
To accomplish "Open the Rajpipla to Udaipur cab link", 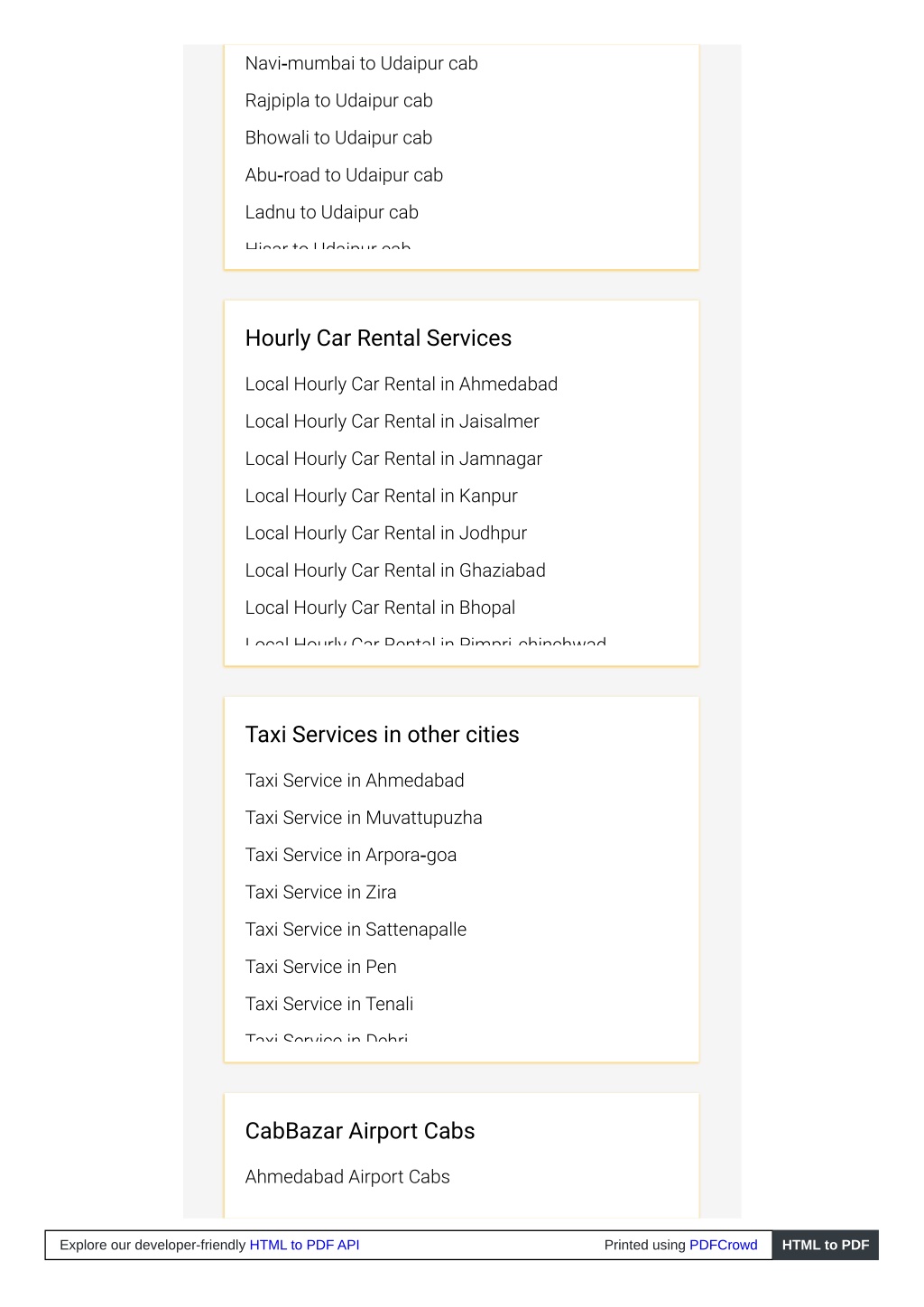I will tap(338, 100).
